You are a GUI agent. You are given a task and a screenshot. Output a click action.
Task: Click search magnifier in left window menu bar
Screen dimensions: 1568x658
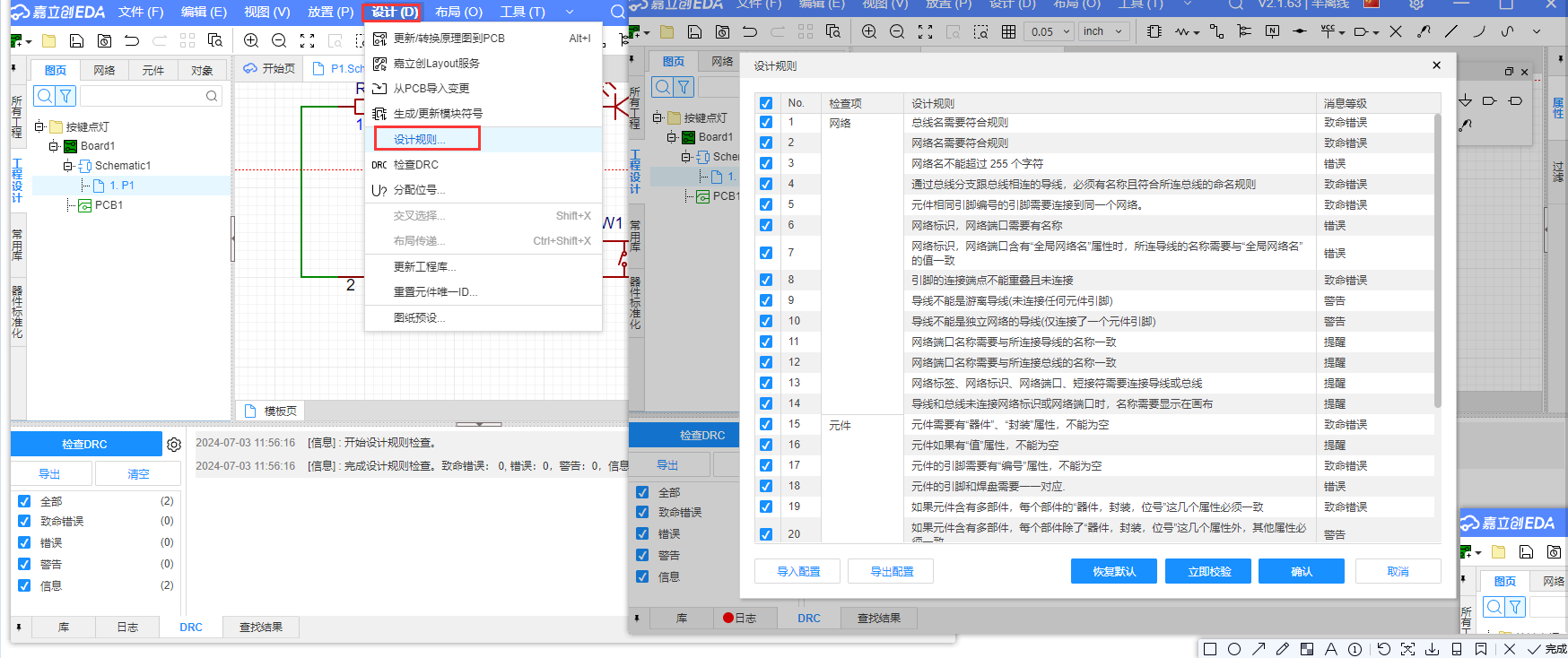(x=617, y=12)
